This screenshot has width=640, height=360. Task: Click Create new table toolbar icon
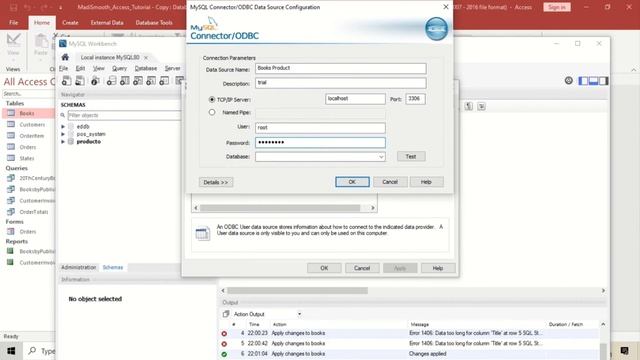(x=124, y=81)
